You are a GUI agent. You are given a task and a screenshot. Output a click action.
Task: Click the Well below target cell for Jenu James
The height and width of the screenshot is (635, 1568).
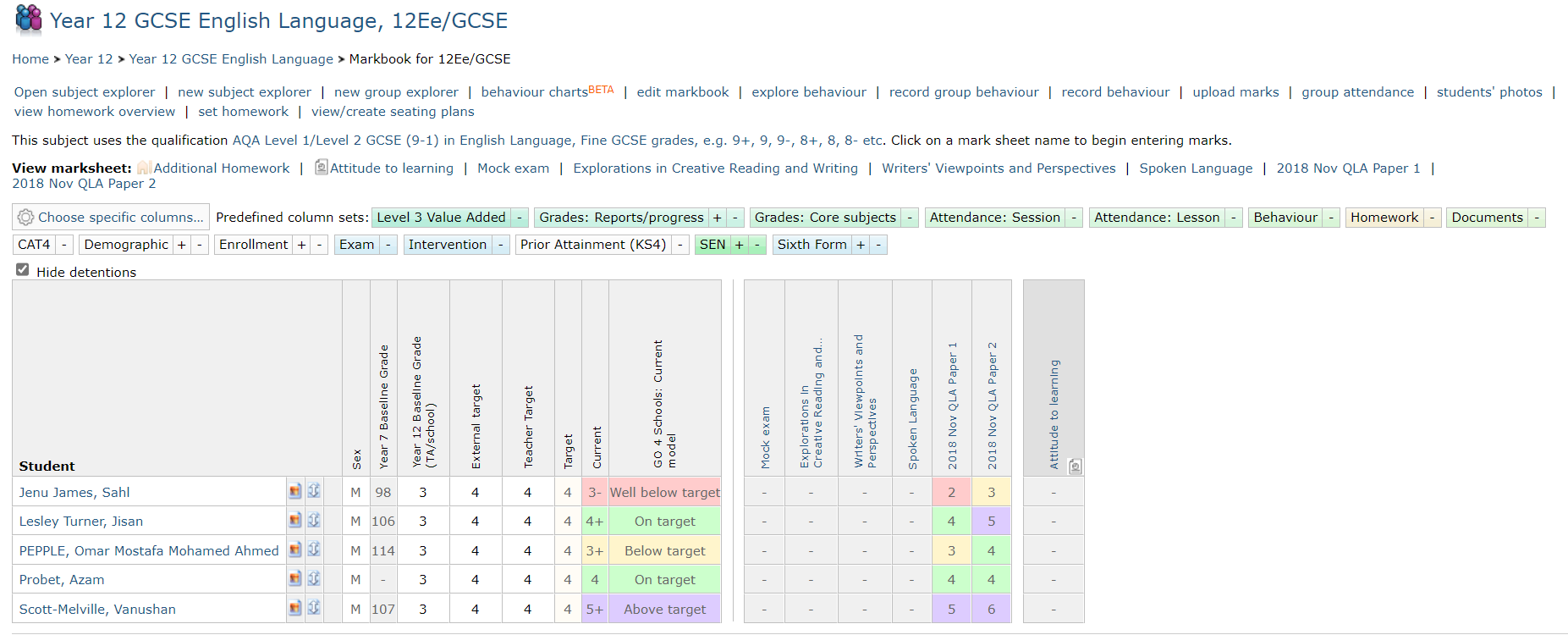pyautogui.click(x=664, y=492)
